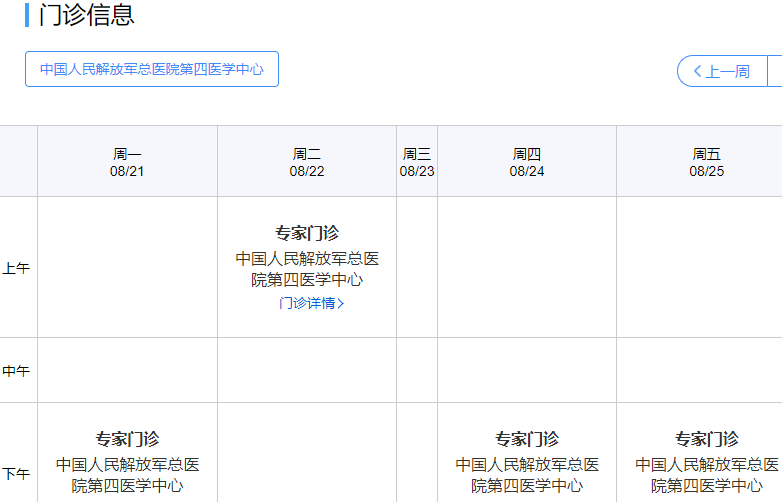Click the empty Thursday morning schedule cell

pyautogui.click(x=527, y=268)
